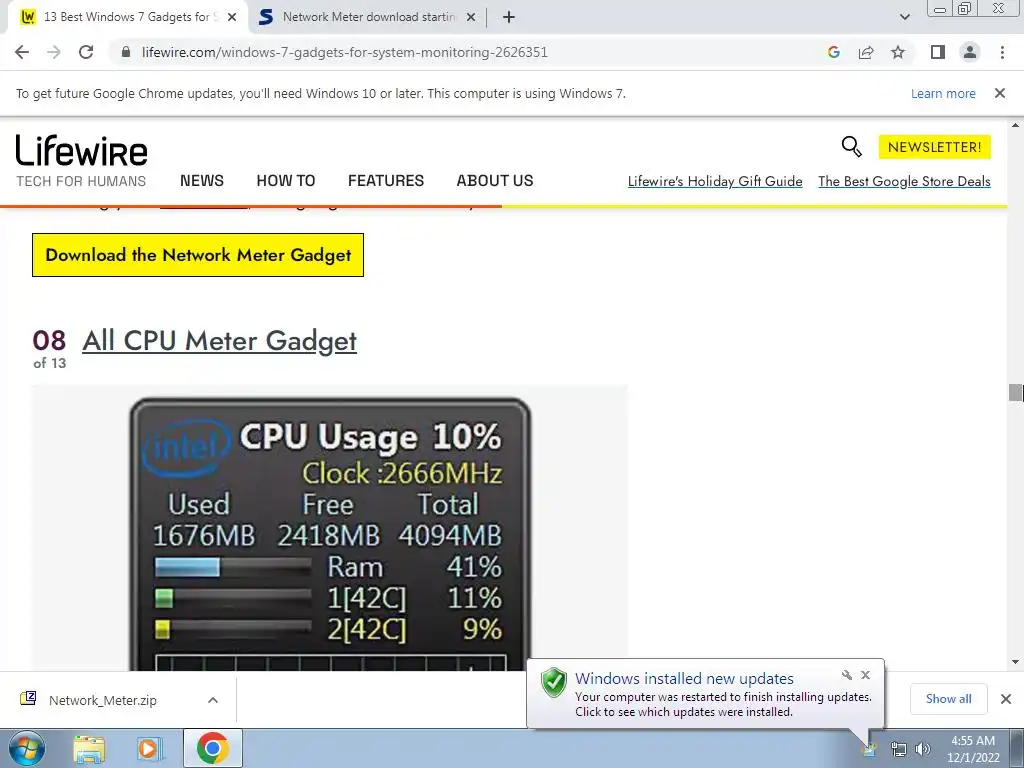The image size is (1024, 768).
Task: Open the Chrome profile avatar
Action: pos(970,52)
